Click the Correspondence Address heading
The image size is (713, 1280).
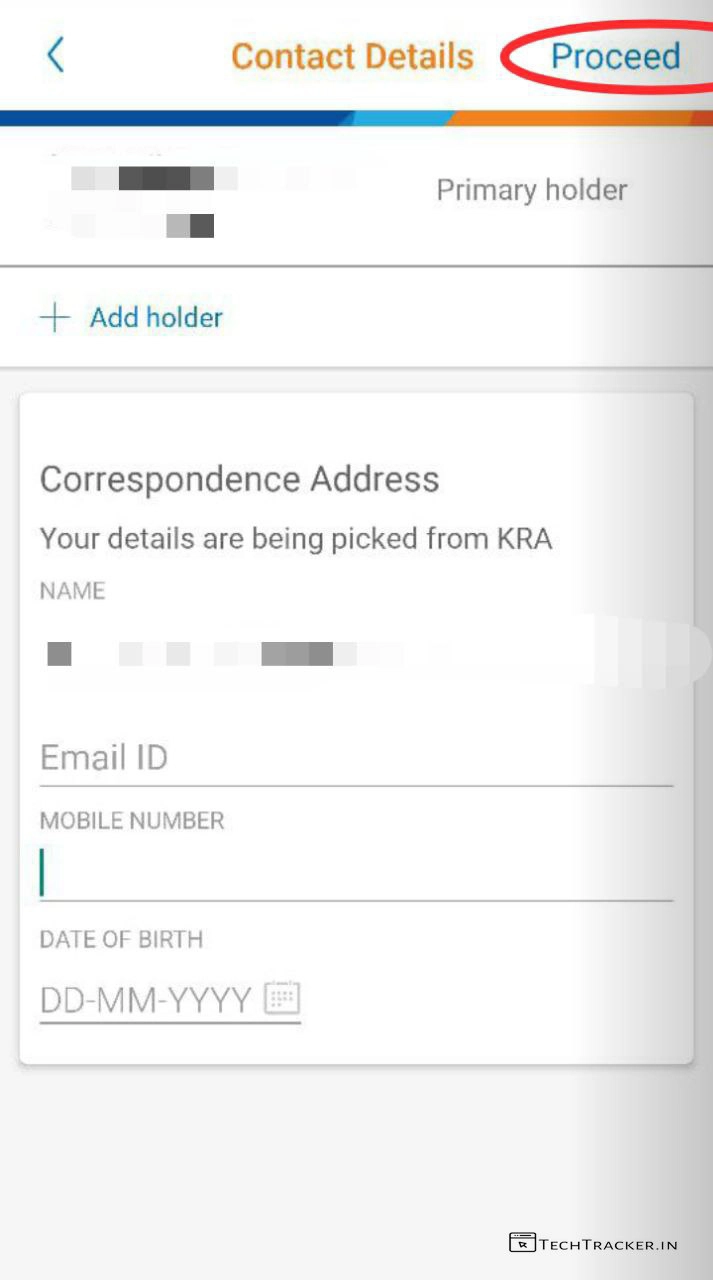(239, 479)
